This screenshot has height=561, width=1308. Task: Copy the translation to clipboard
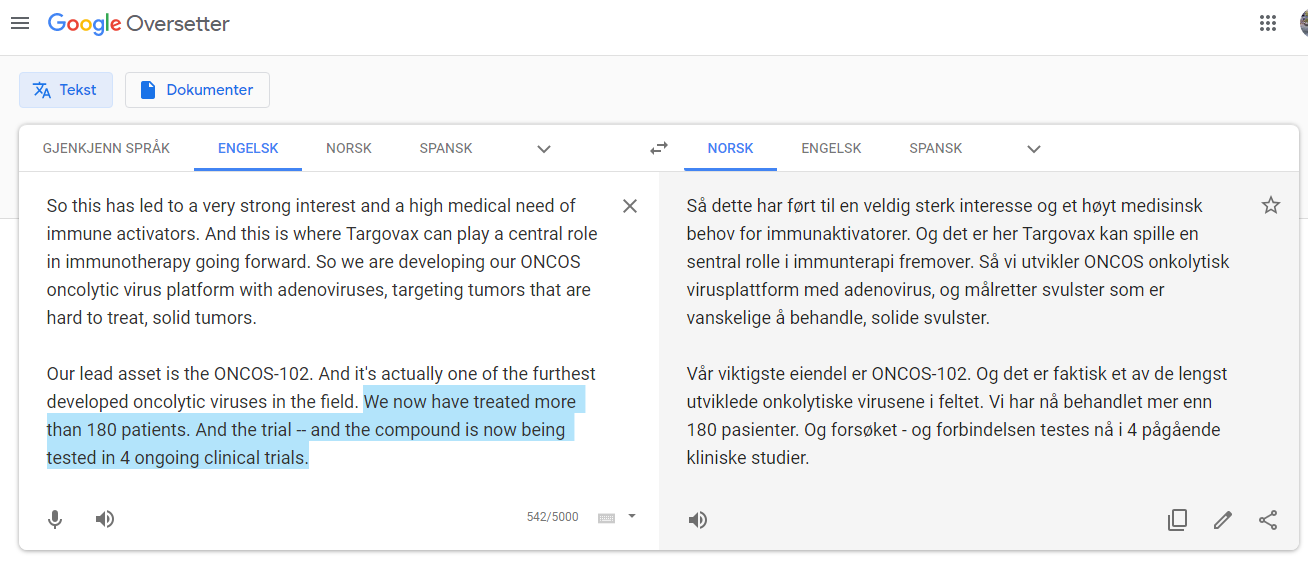click(1177, 520)
